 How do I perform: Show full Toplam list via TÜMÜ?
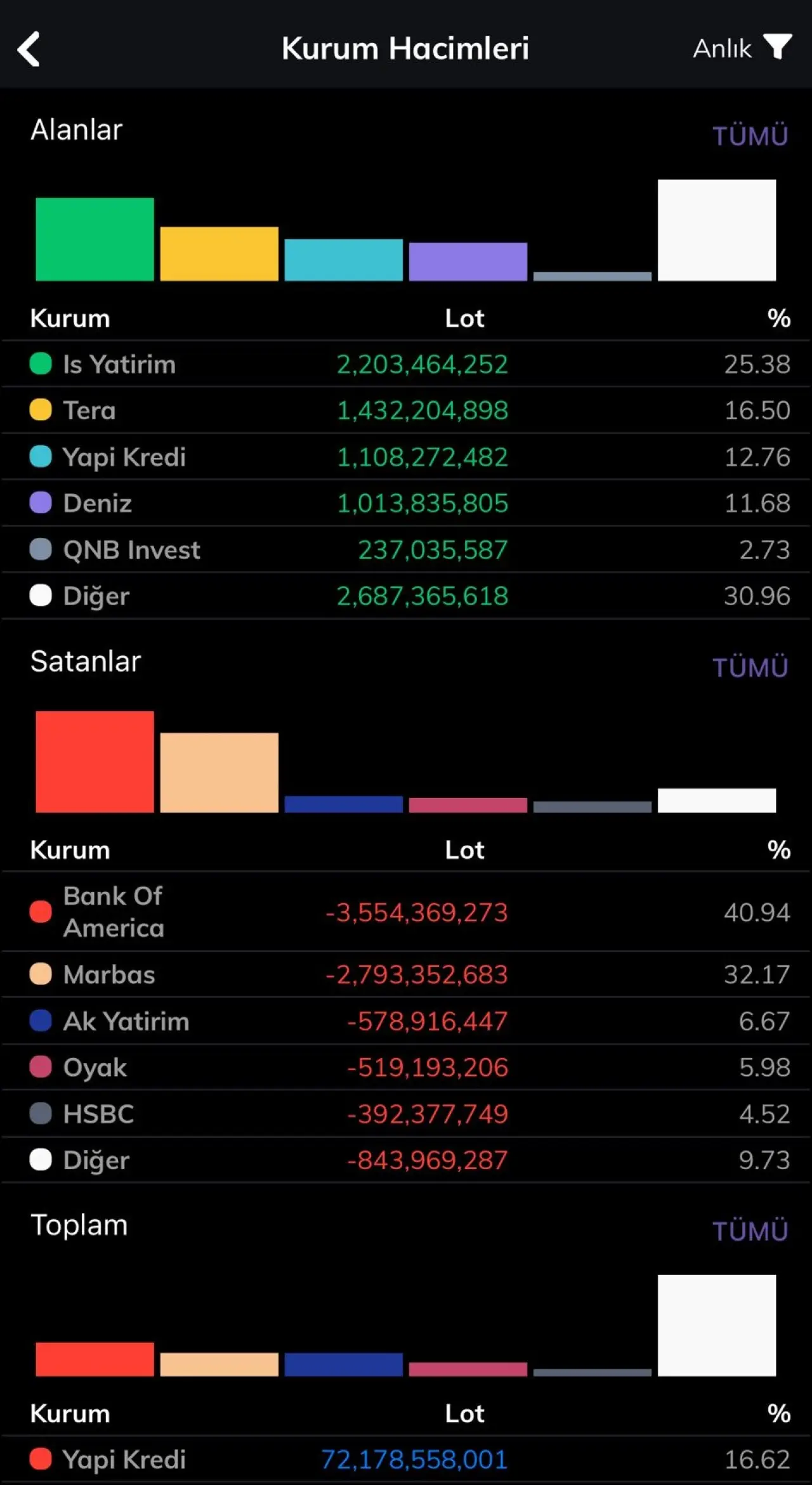coord(750,1231)
